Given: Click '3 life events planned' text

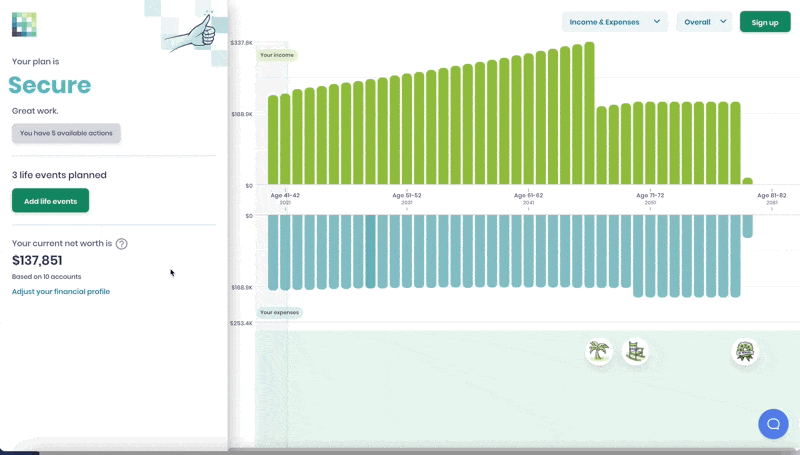Looking at the screenshot, I should (59, 175).
